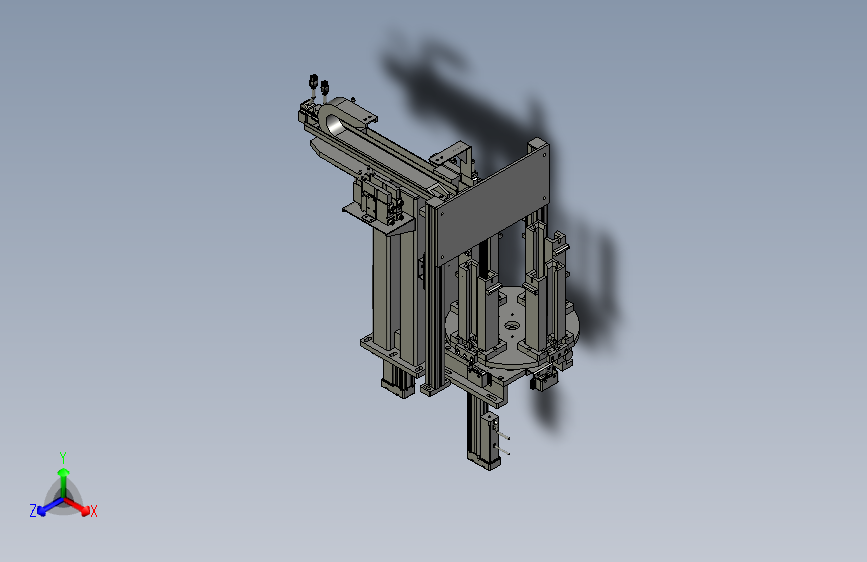Select the circular turntable disc at the model base
Image resolution: width=867 pixels, height=562 pixels.
coord(512,326)
